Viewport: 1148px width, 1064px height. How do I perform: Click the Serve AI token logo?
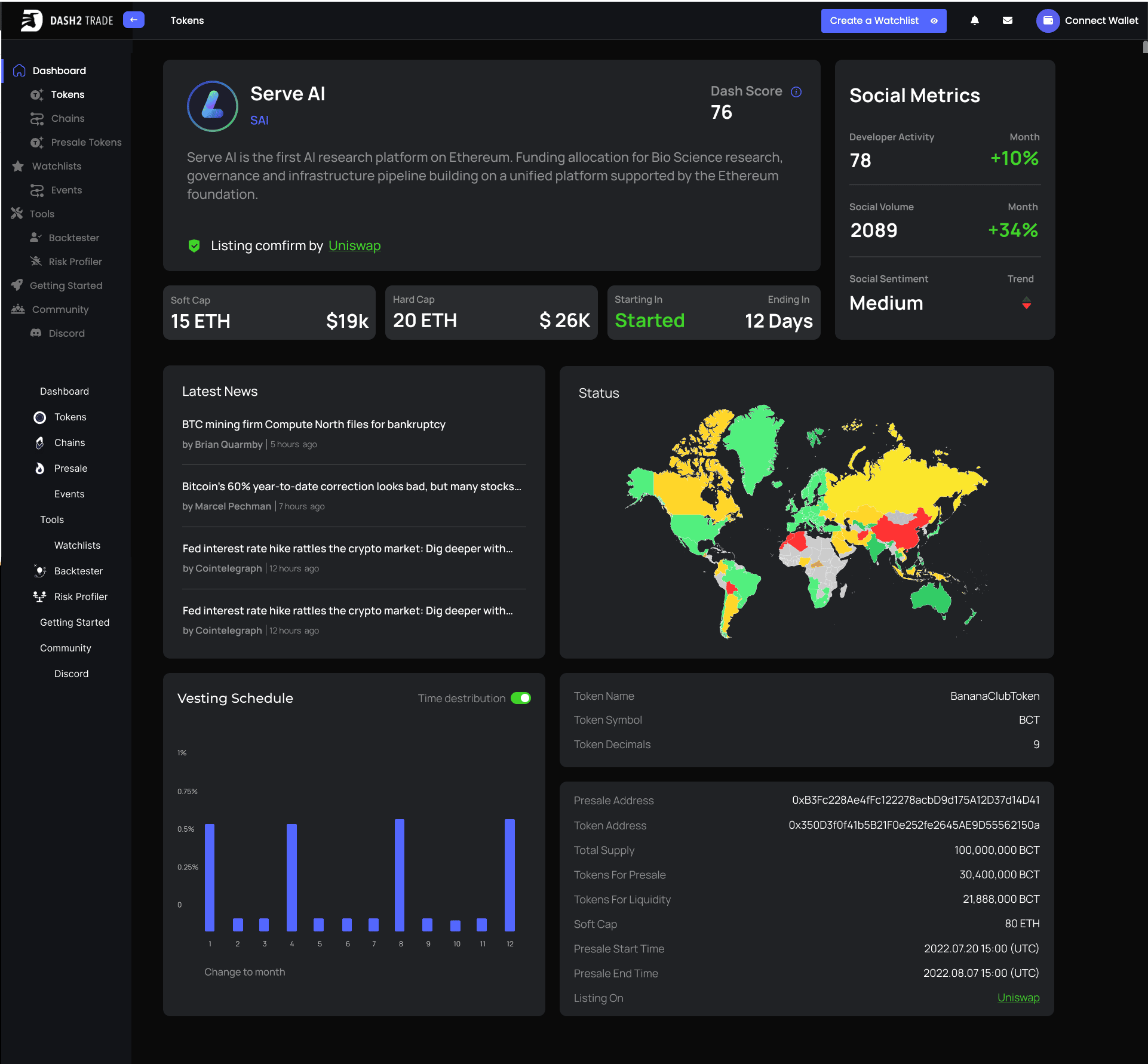213,106
